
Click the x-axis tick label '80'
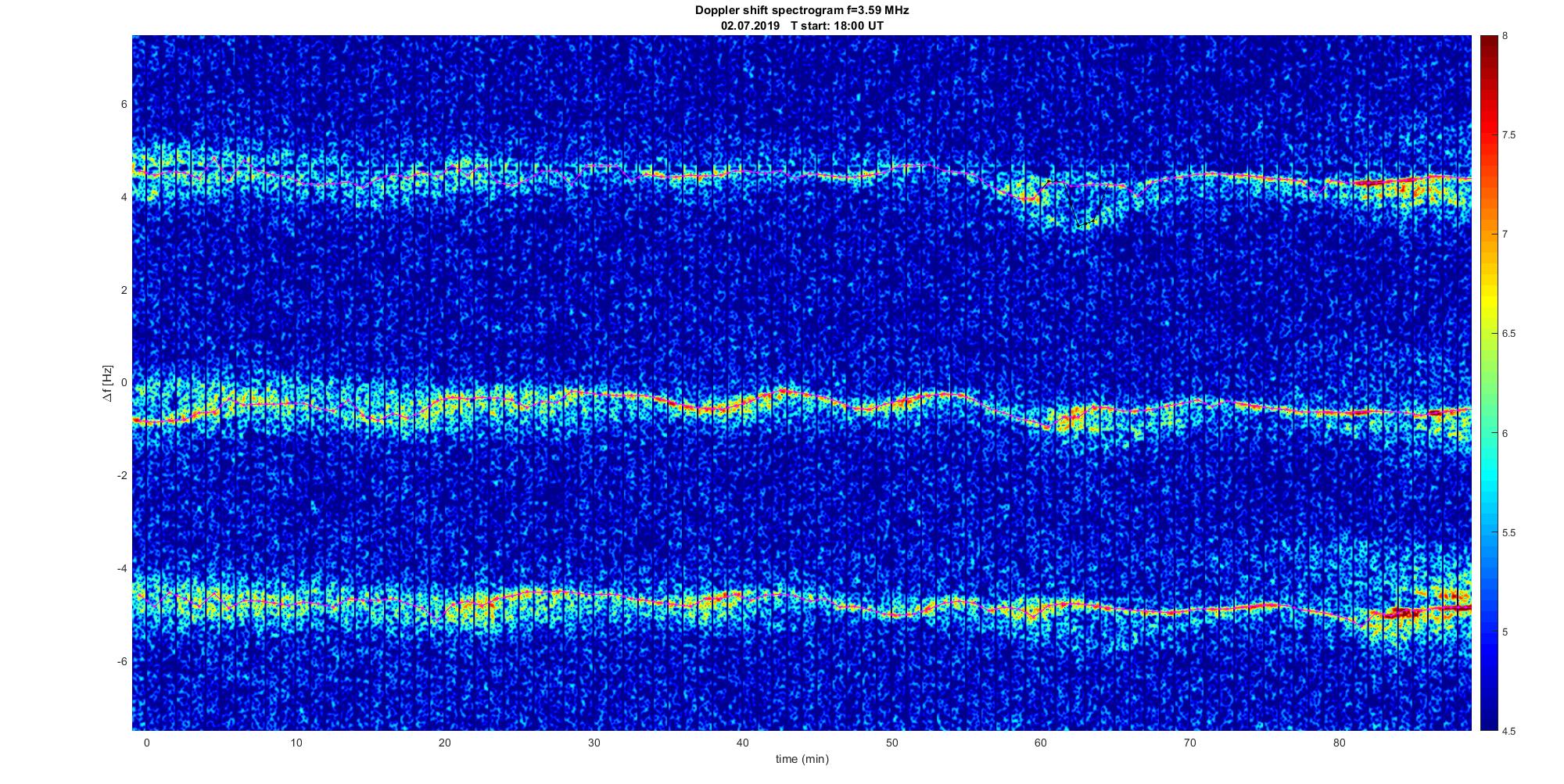click(1340, 743)
